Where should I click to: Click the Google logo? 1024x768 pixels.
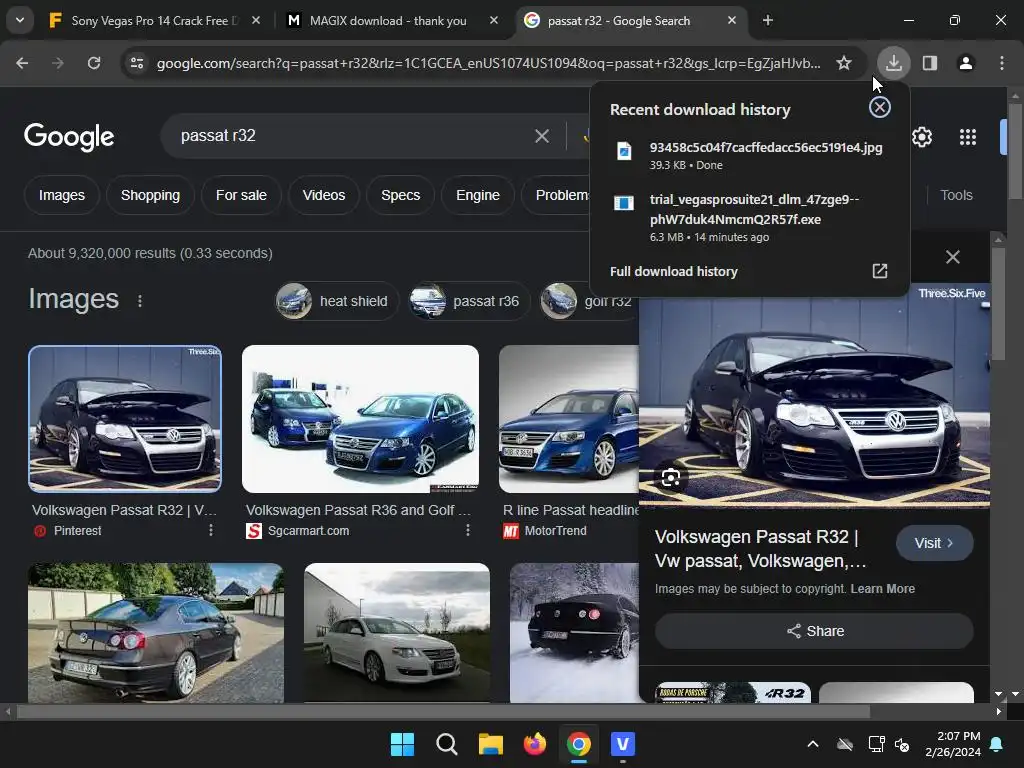pyautogui.click(x=69, y=136)
